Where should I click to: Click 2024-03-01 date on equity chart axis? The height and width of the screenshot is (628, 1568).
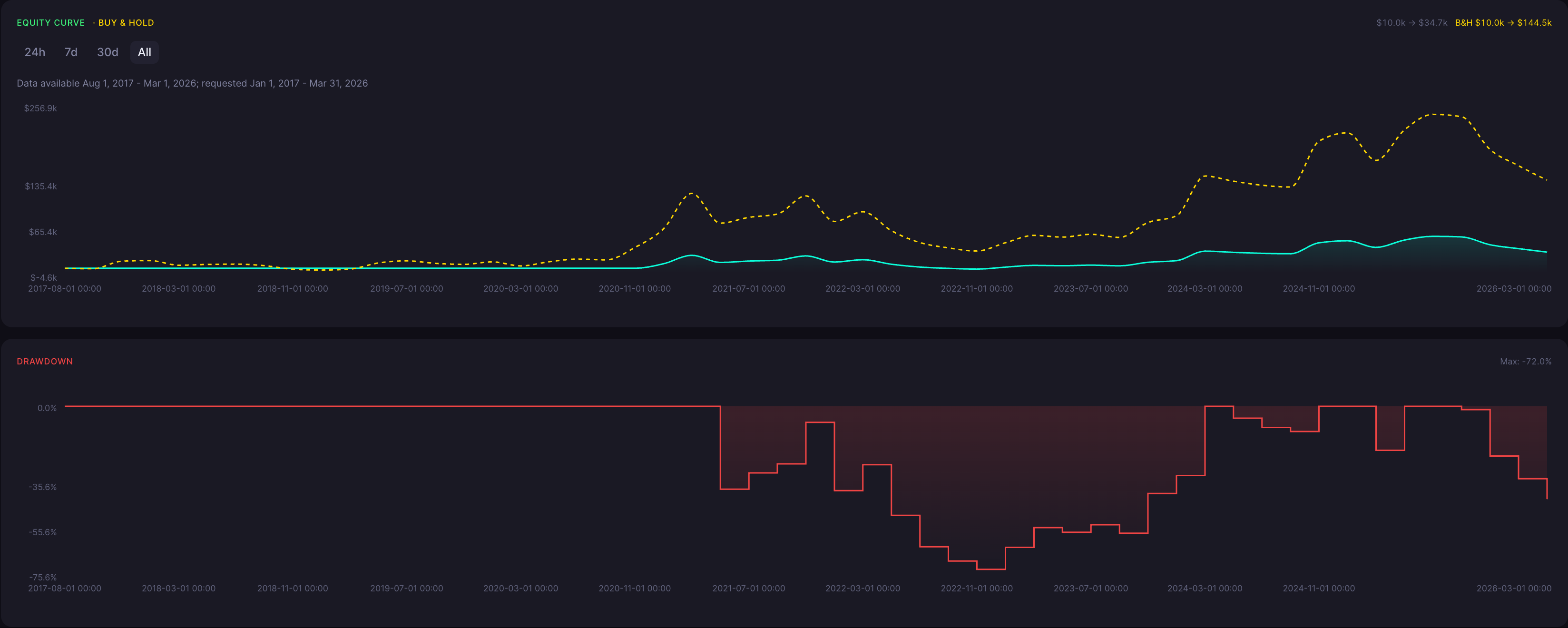pyautogui.click(x=1205, y=288)
